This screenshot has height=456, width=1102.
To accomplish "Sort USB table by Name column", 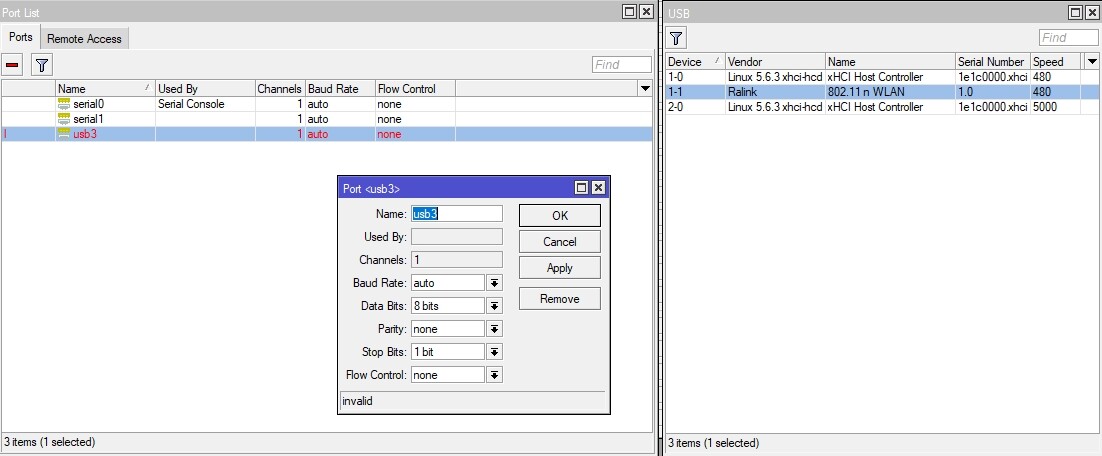I will point(890,62).
